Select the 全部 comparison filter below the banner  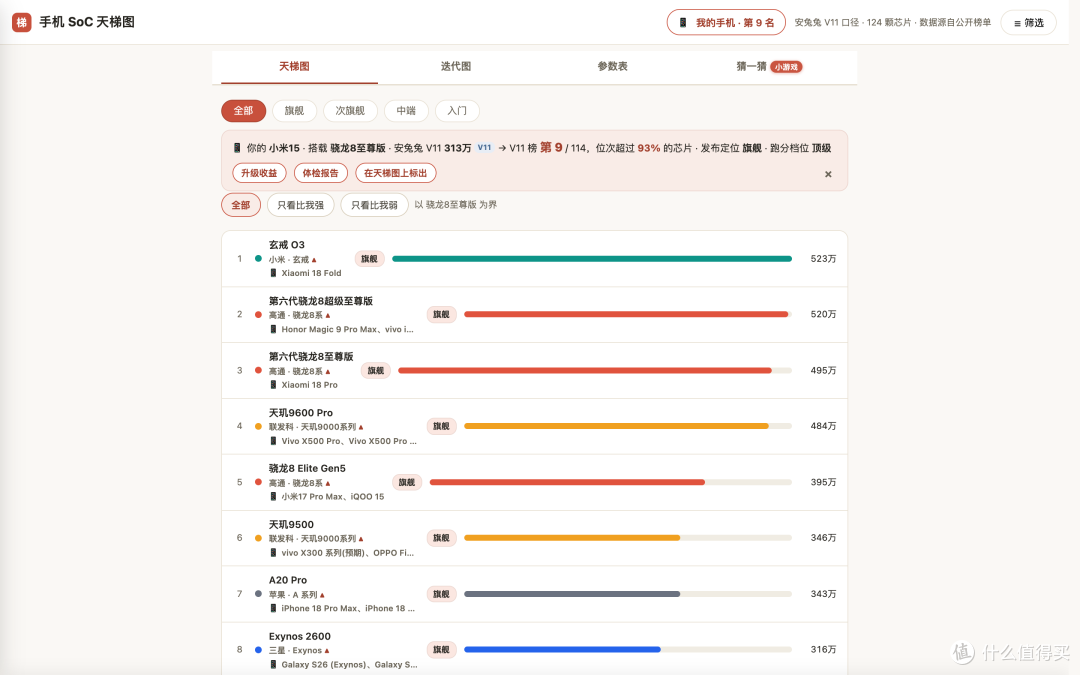pos(240,205)
